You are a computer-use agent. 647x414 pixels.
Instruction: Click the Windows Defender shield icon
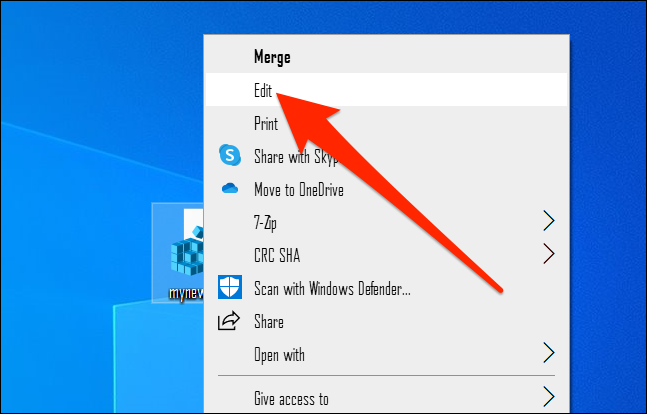230,287
